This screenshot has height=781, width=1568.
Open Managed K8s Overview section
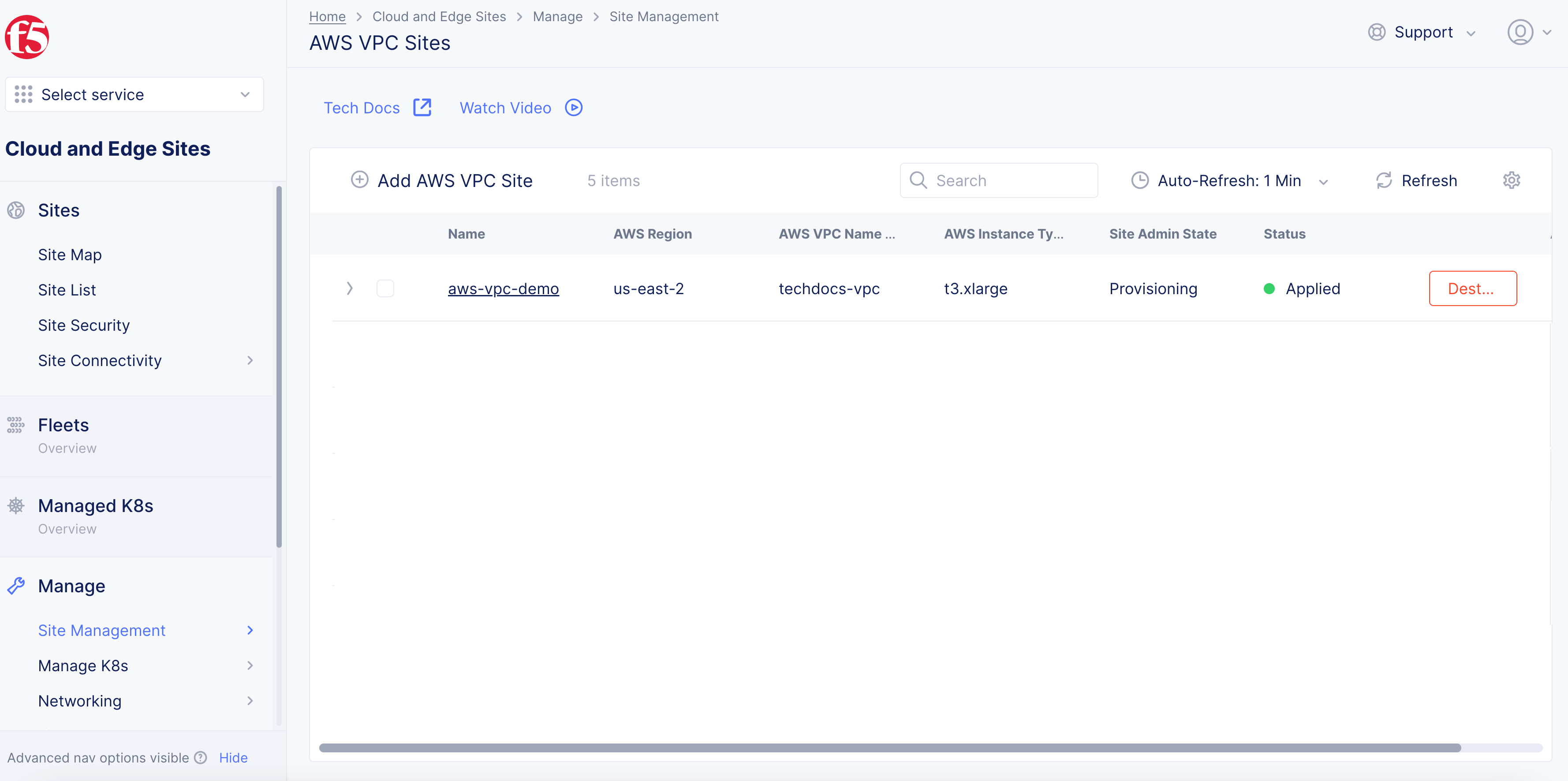point(67,529)
